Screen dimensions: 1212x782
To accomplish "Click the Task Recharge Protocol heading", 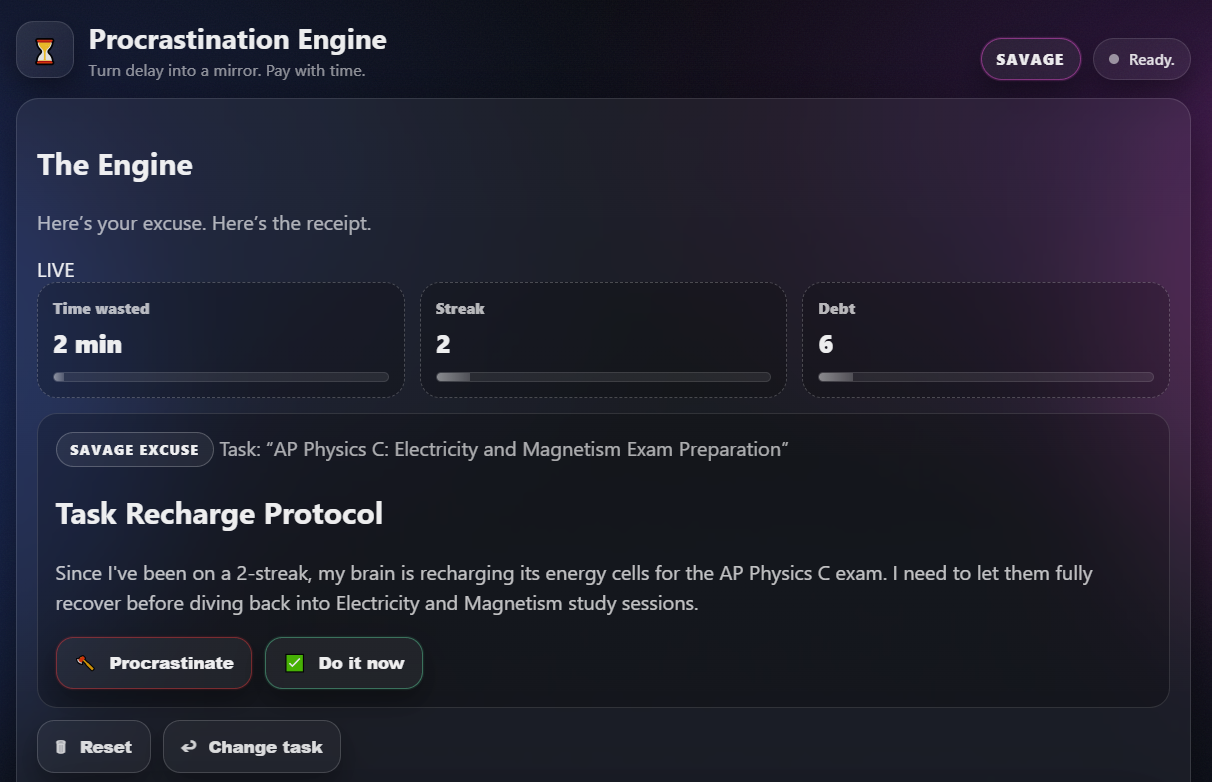I will tap(219, 514).
